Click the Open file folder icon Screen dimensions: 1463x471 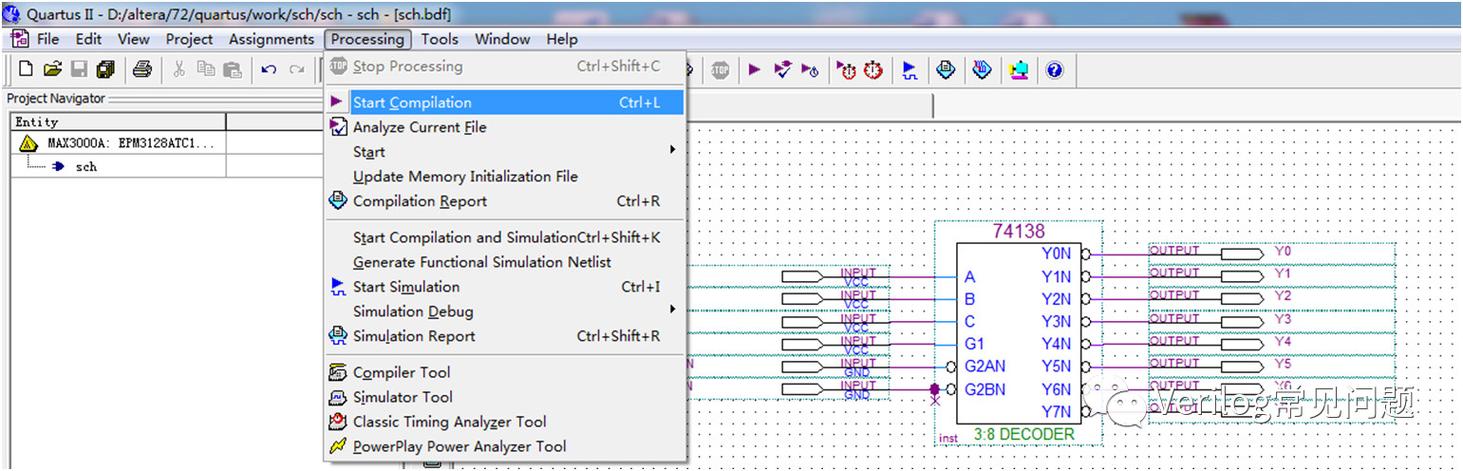[52, 69]
